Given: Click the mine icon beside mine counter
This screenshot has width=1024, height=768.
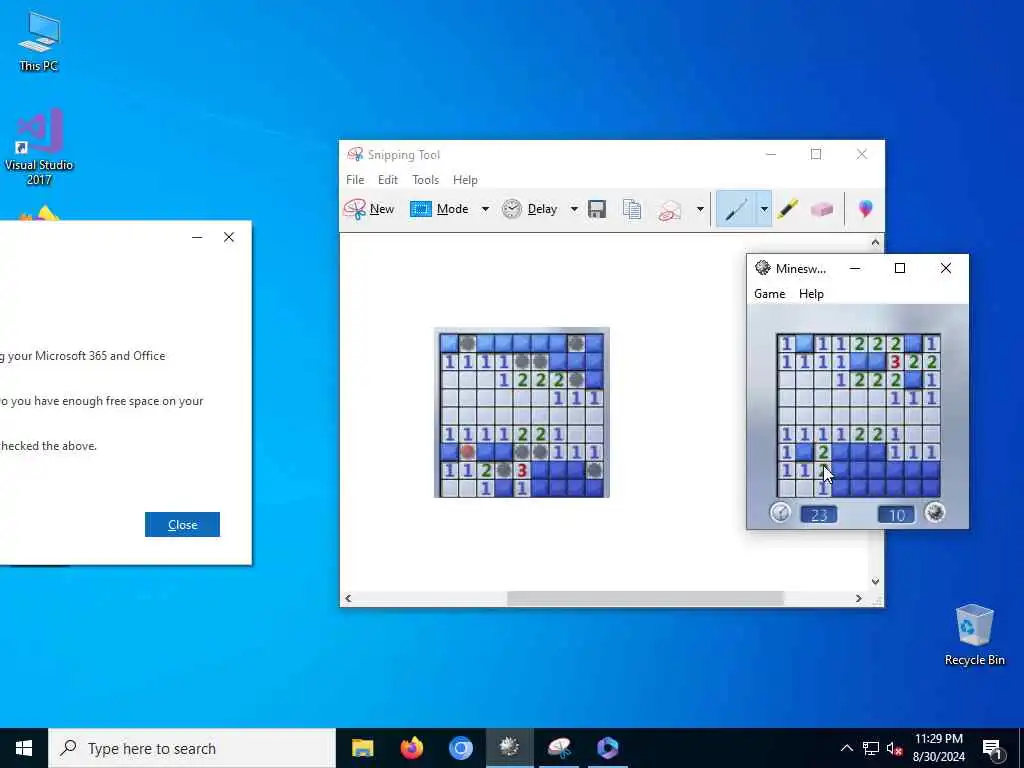Looking at the screenshot, I should (935, 513).
